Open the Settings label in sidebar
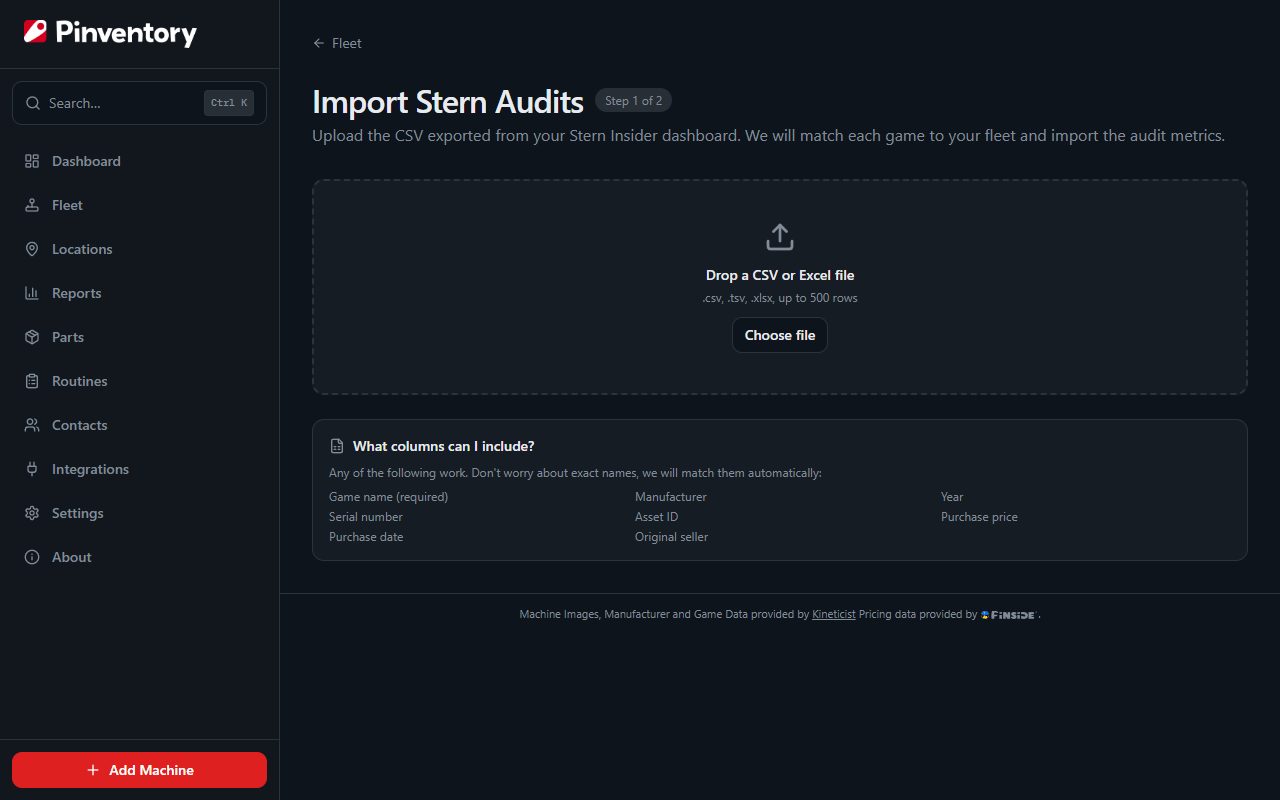This screenshot has width=1280, height=800. coord(77,513)
